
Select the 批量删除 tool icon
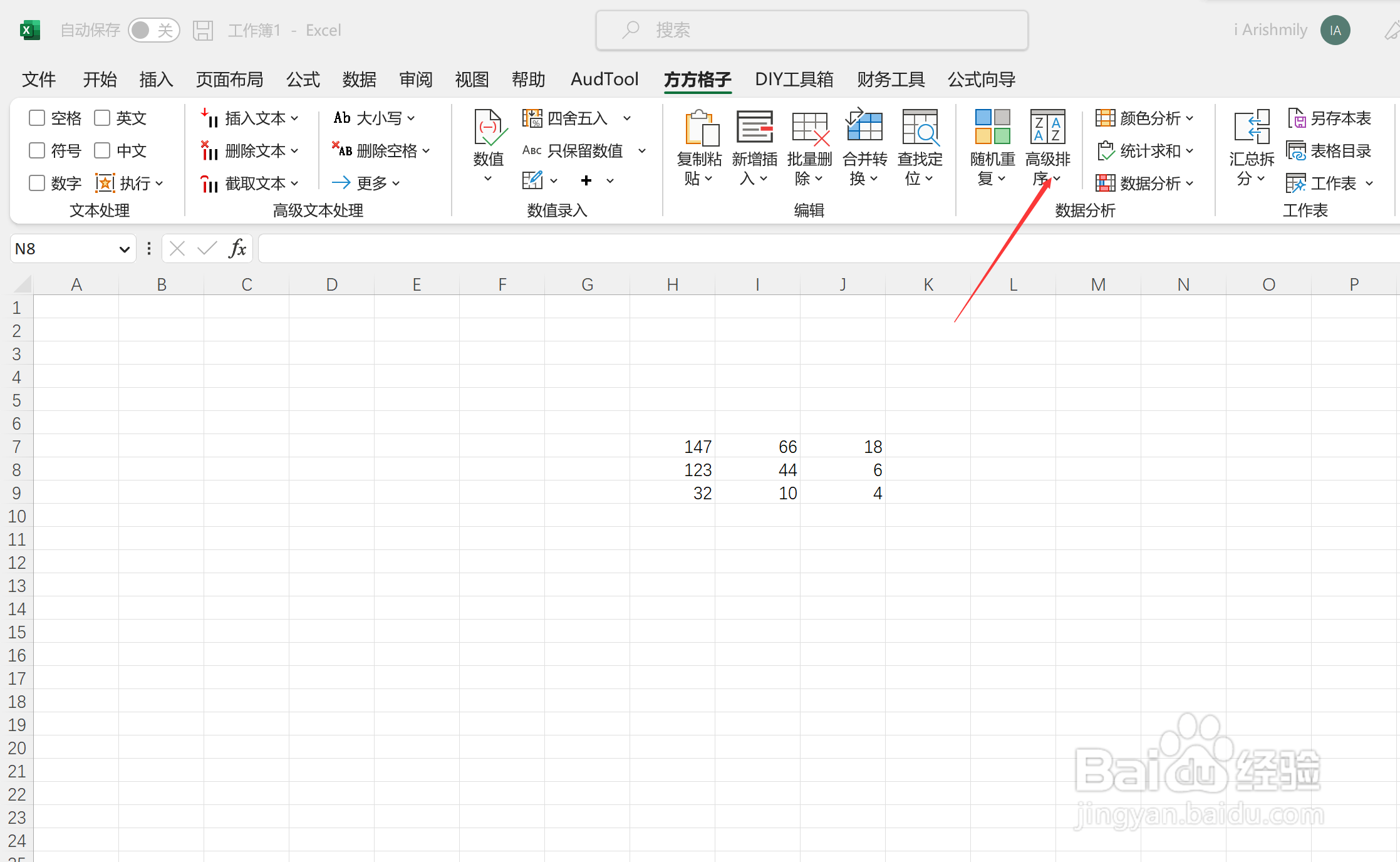click(x=809, y=128)
